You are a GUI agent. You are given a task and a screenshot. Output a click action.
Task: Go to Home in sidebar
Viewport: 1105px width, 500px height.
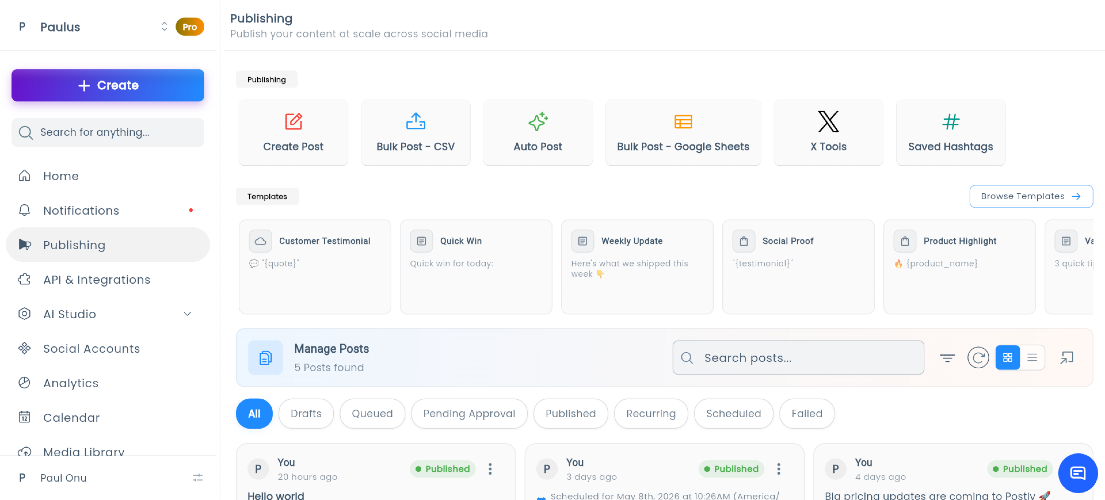click(x=108, y=176)
